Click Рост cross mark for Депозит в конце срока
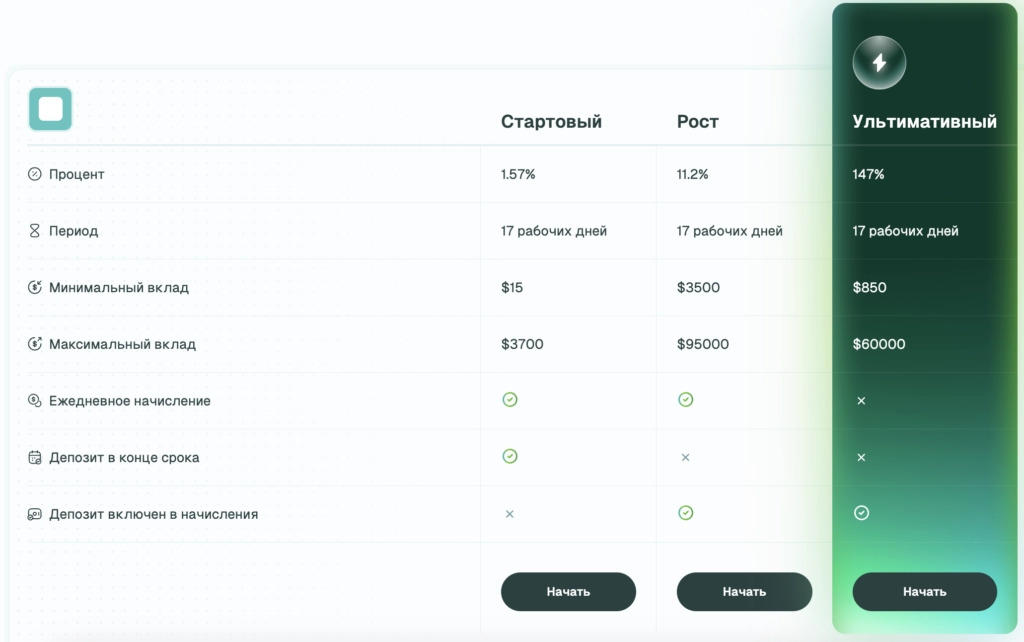 (685, 457)
